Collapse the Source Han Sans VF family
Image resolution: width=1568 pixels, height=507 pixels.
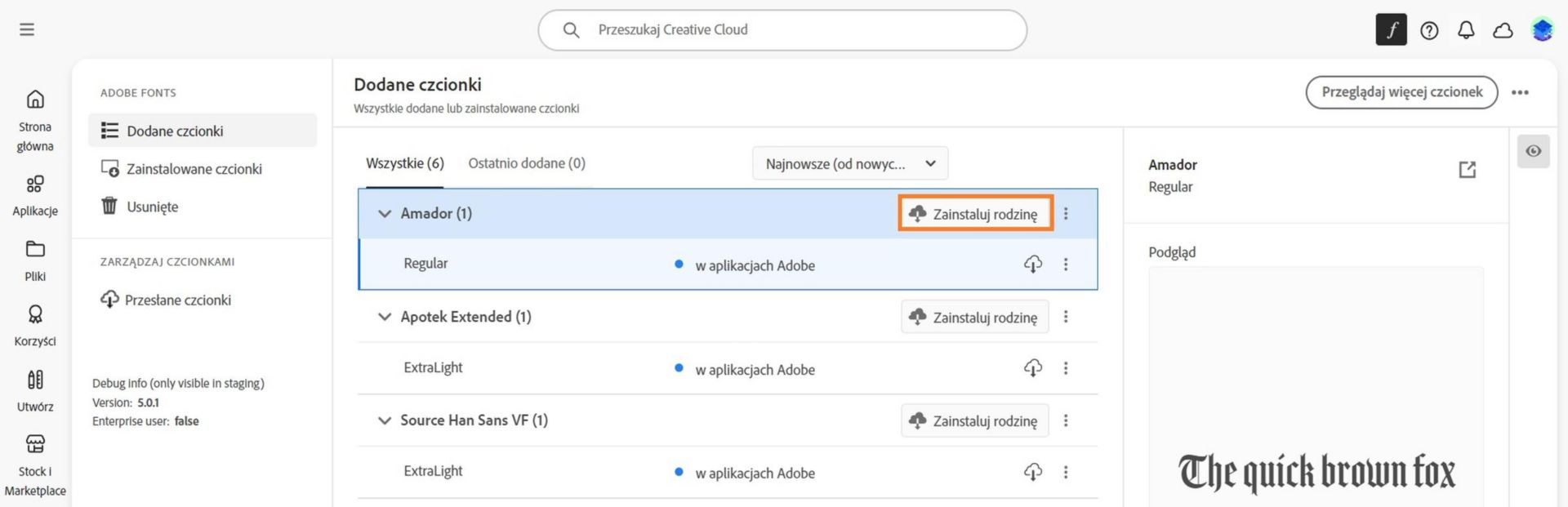coord(385,420)
